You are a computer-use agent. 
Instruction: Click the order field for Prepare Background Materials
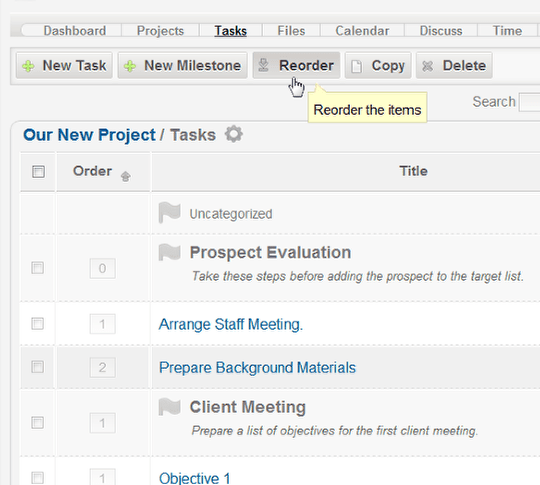[102, 367]
